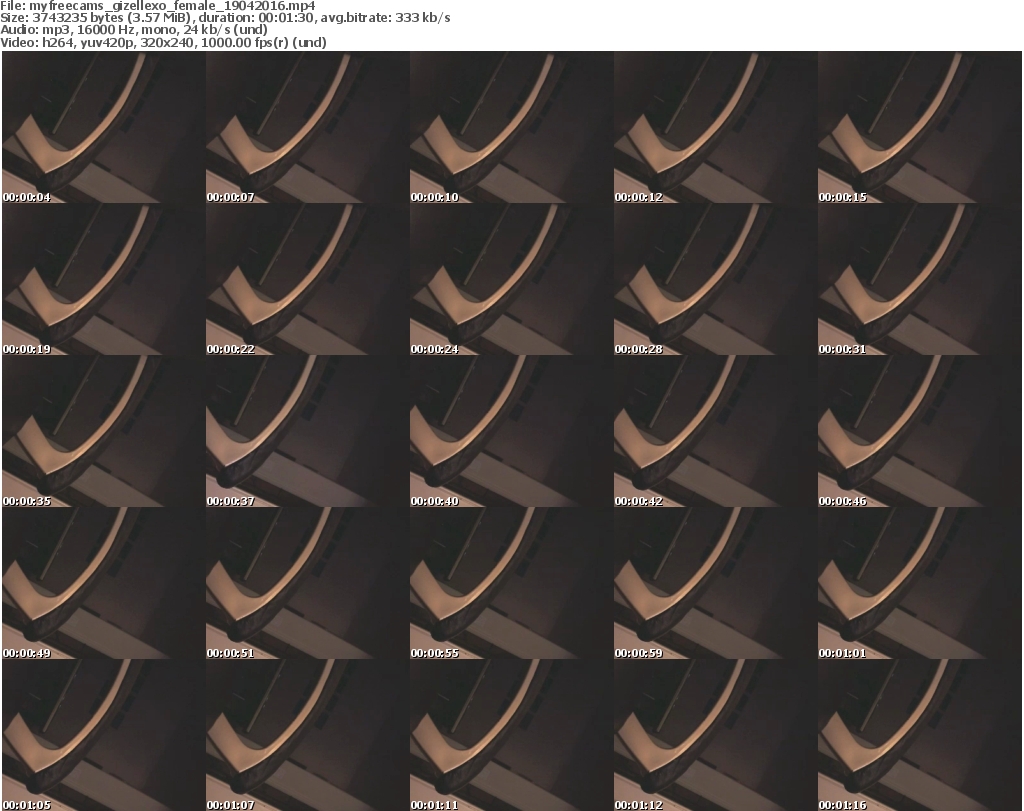Select the thumbnail stamped 00:01:07
The image size is (1024, 811).
click(x=308, y=735)
